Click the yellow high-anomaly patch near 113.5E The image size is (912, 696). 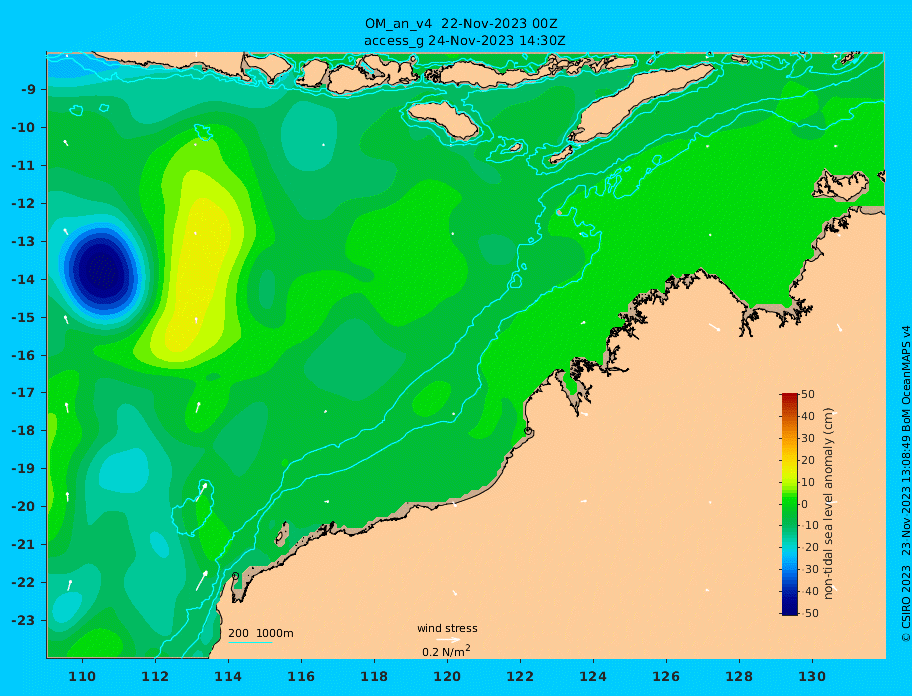pos(199,273)
